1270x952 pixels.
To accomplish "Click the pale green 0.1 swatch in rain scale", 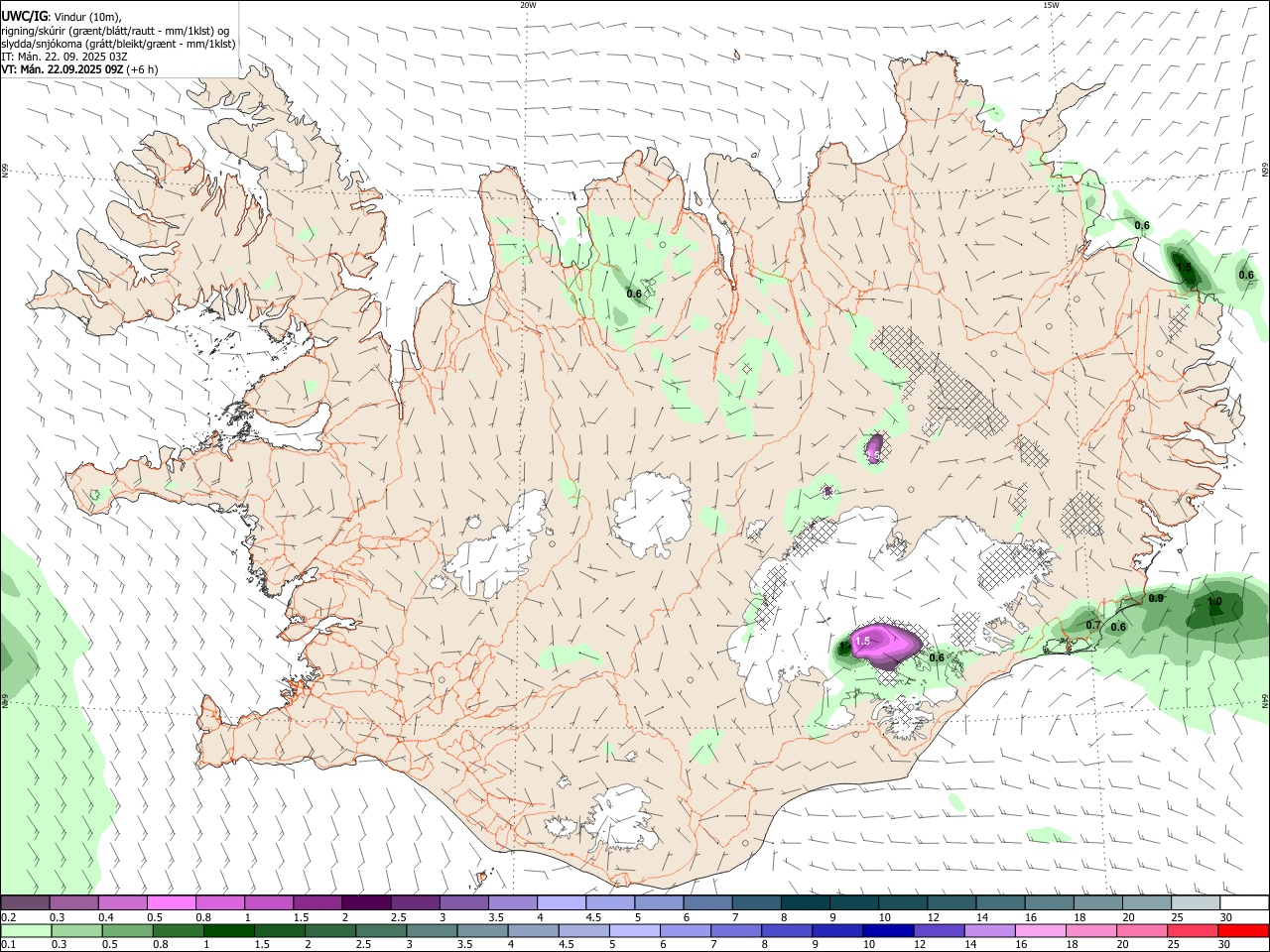I will coord(26,930).
